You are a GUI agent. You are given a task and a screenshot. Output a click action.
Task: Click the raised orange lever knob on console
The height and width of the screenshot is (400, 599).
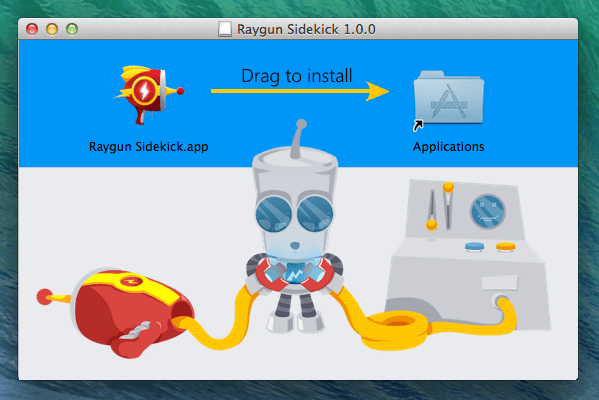(x=448, y=187)
